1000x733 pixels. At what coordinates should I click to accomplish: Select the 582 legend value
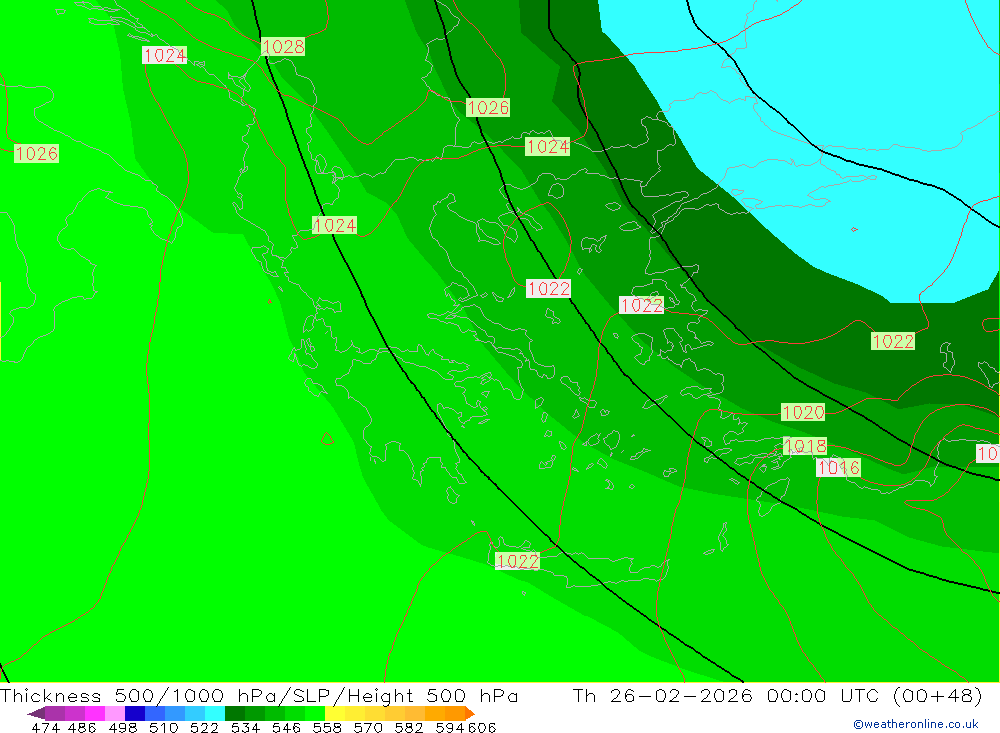pyautogui.click(x=409, y=728)
